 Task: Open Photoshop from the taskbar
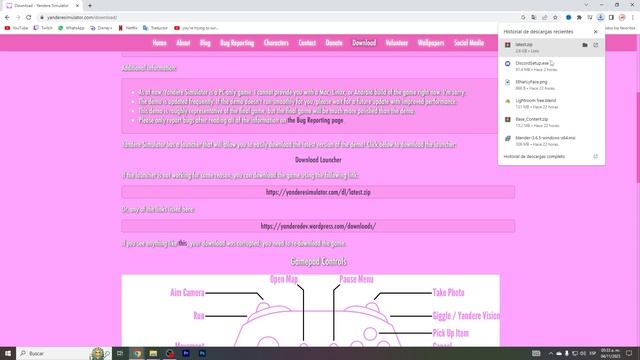tap(202, 353)
